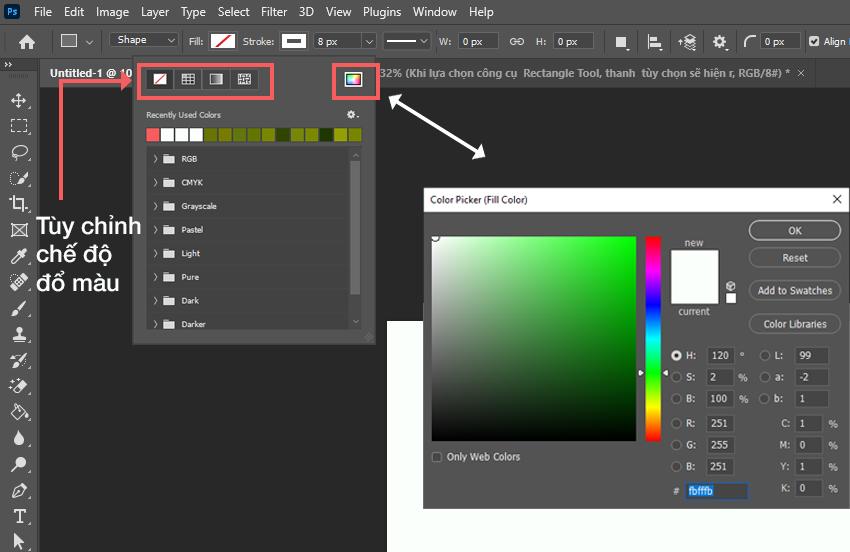Viewport: 850px width, 552px height.
Task: Select the H hue radio button
Action: (676, 356)
